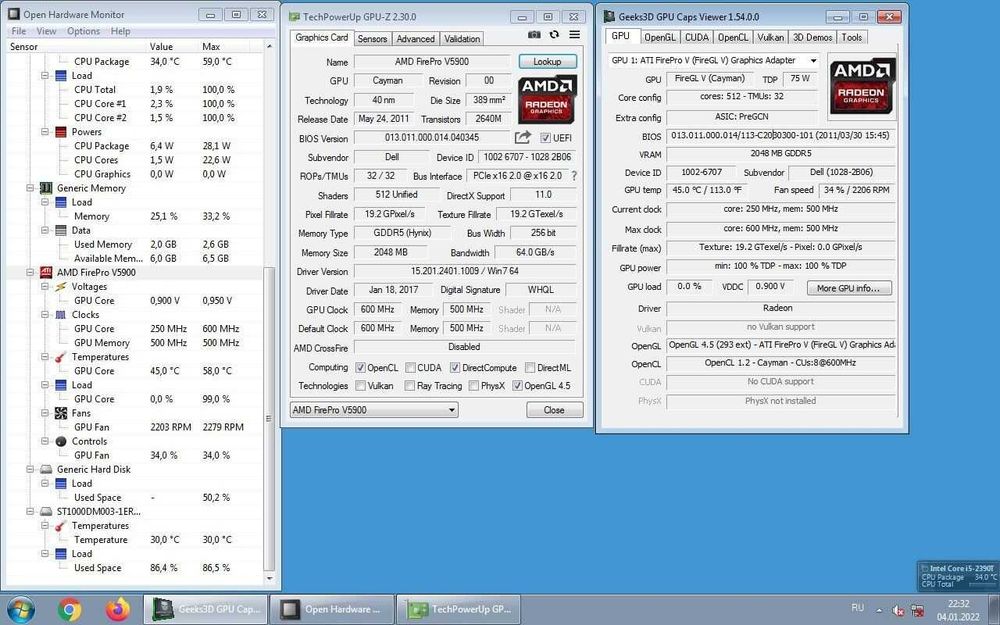The width and height of the screenshot is (1000, 625).
Task: Open the Tools tab in GPU Caps Viewer
Action: [x=851, y=38]
